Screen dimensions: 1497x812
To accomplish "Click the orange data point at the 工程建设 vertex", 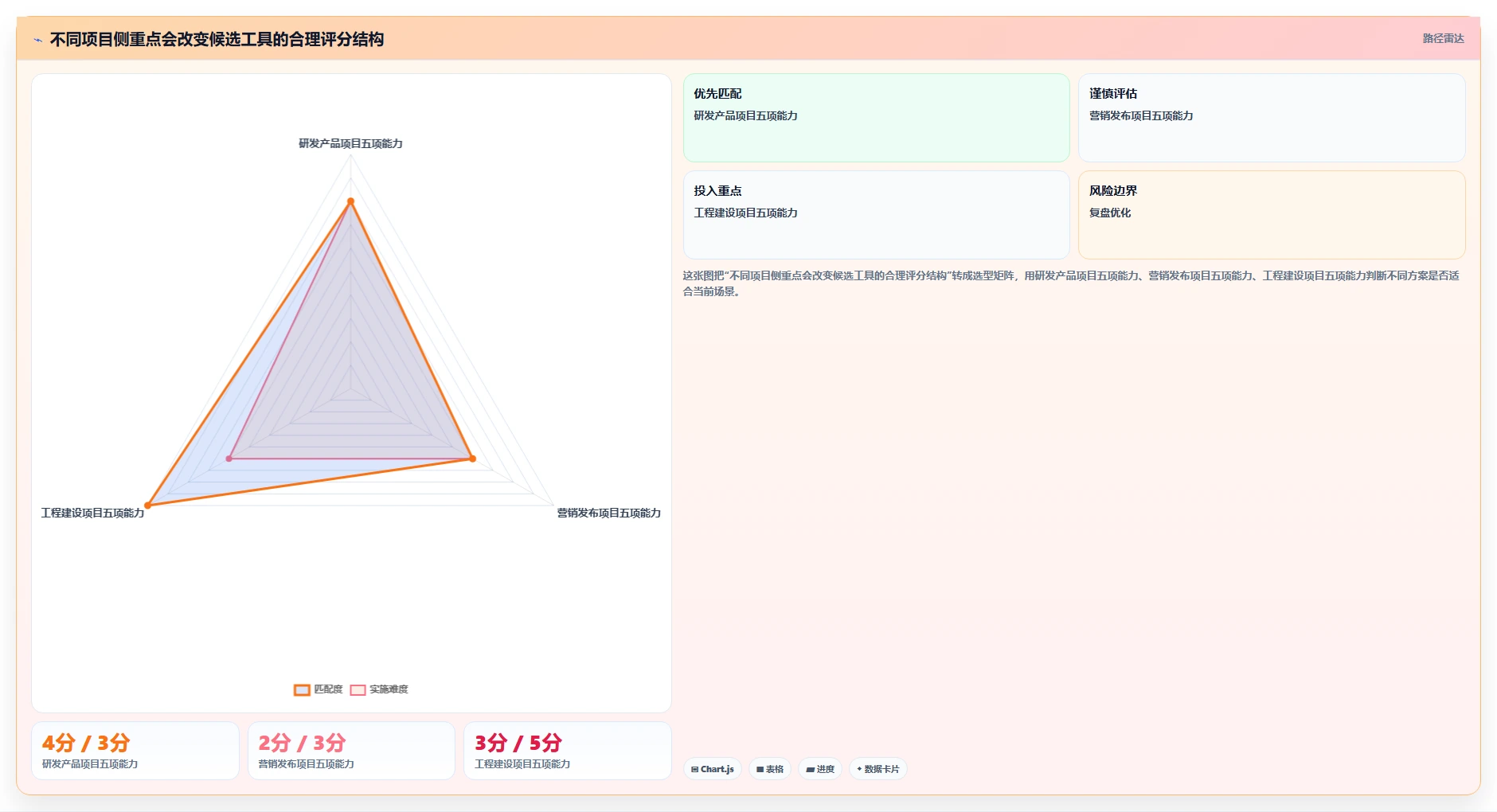I will [x=147, y=506].
